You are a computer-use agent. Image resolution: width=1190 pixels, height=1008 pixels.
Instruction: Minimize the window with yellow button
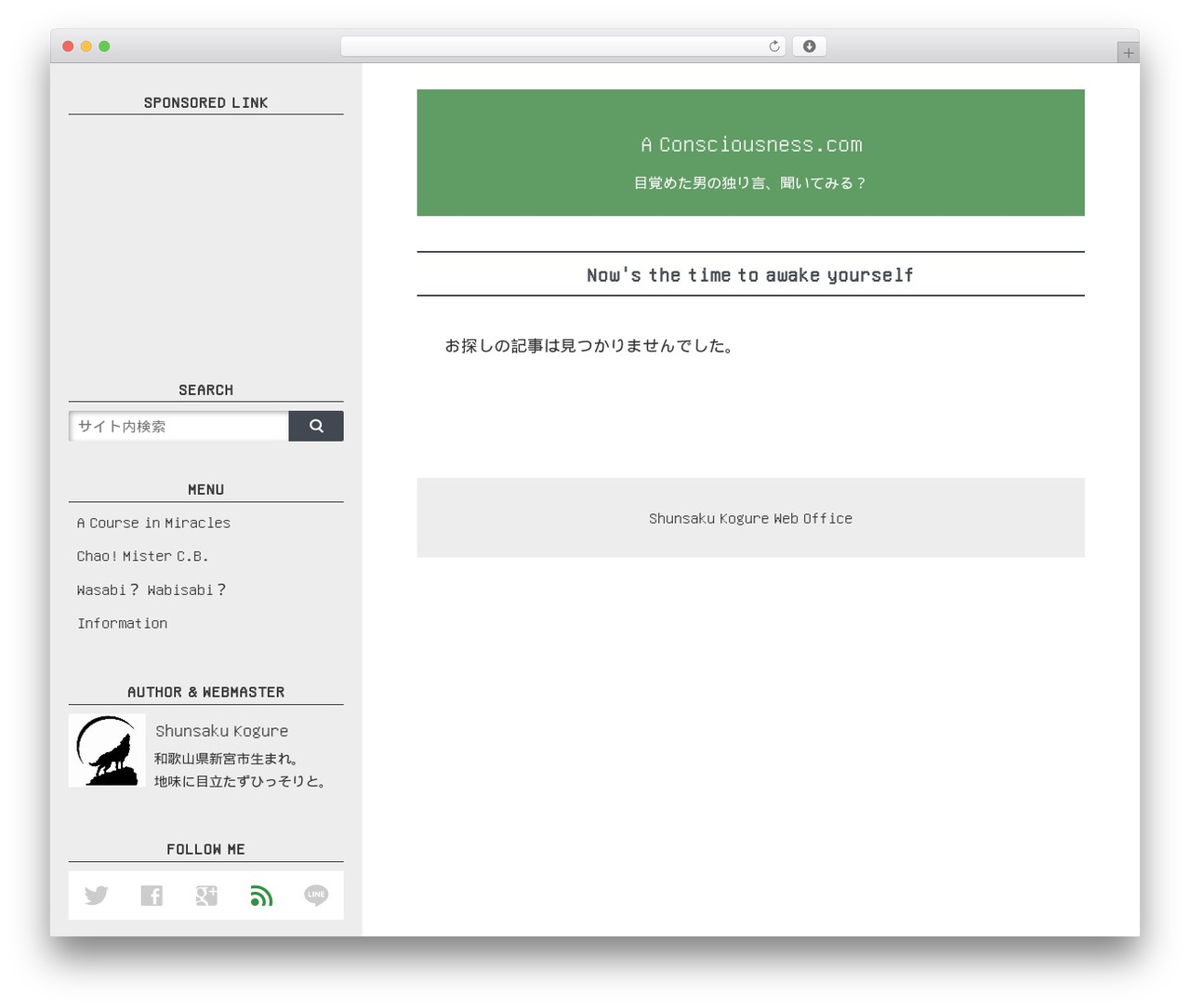[86, 46]
